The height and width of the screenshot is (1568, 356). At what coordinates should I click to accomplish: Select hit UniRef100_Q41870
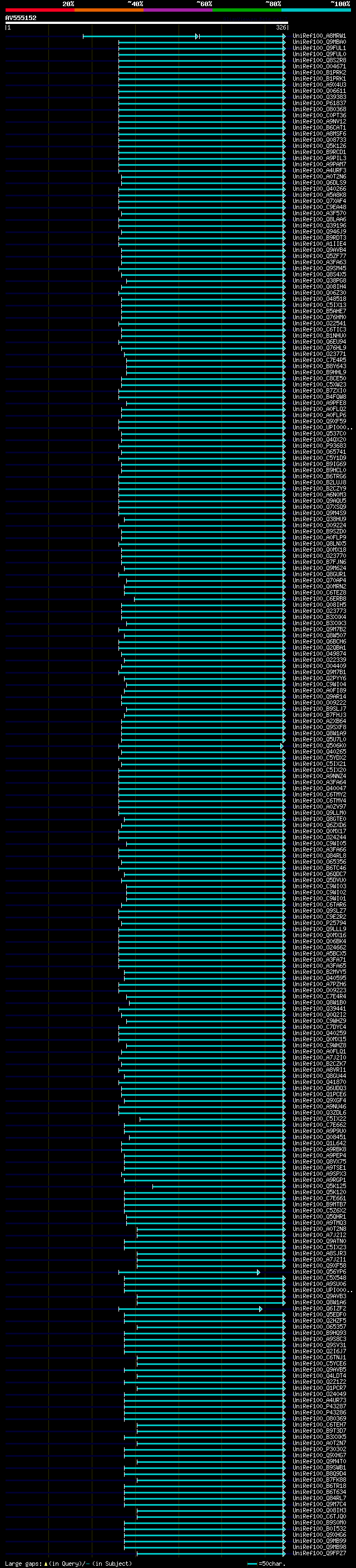319,1082
